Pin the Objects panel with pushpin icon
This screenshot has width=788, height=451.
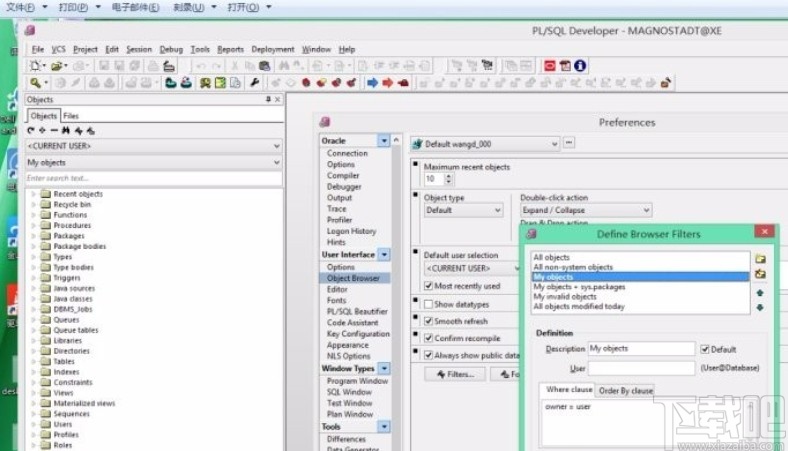[268, 100]
